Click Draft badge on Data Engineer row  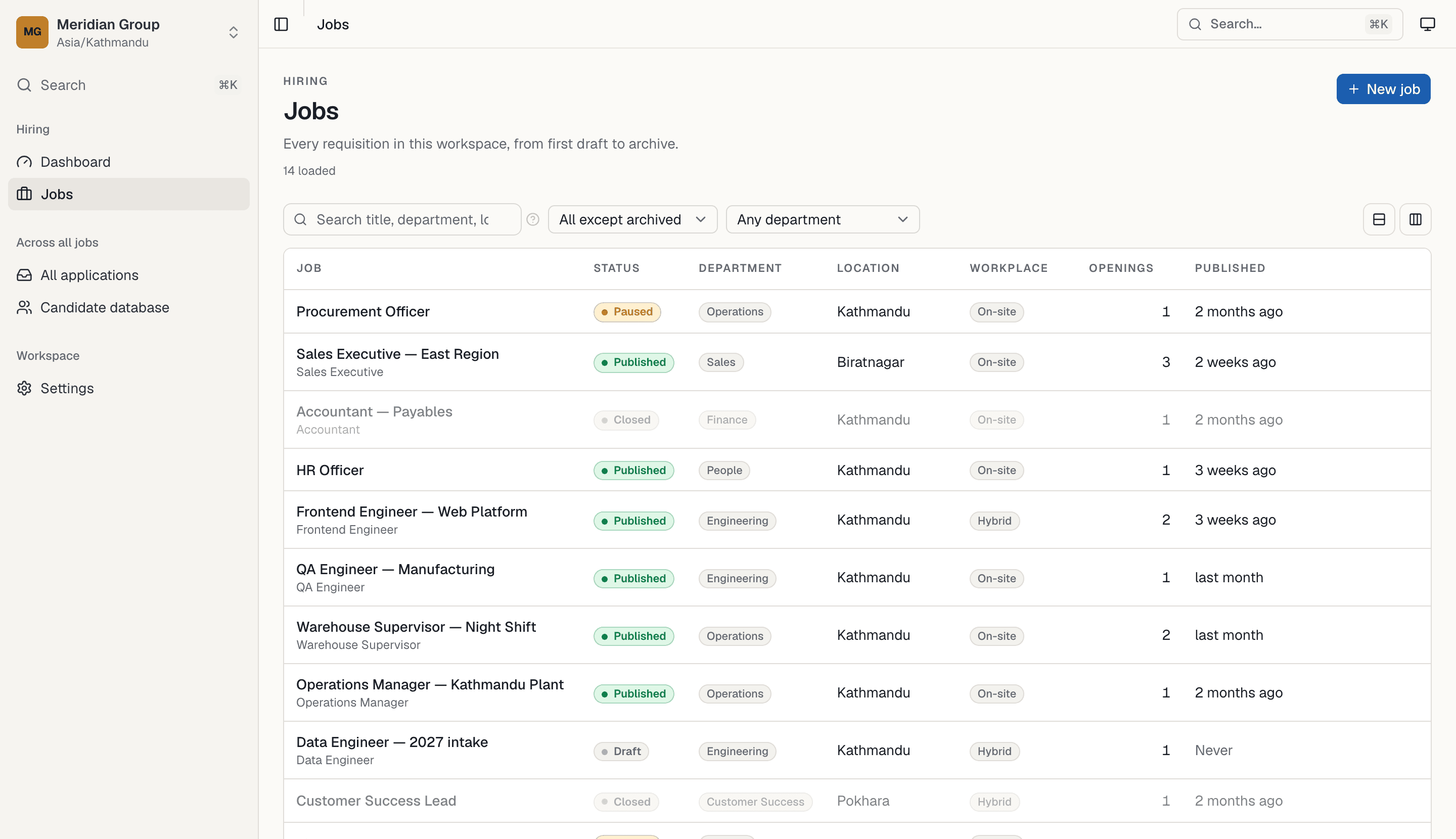tap(621, 752)
